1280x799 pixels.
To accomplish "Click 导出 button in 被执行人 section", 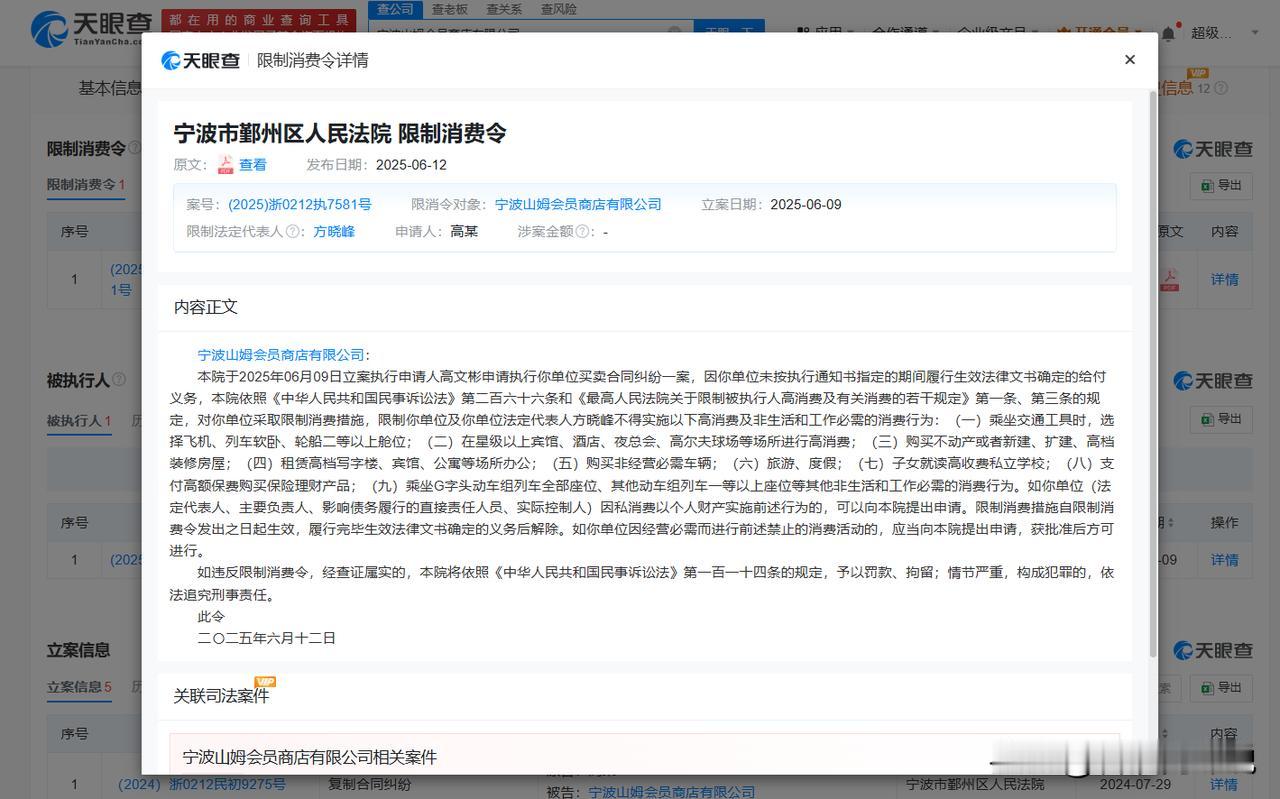I will coord(1221,418).
